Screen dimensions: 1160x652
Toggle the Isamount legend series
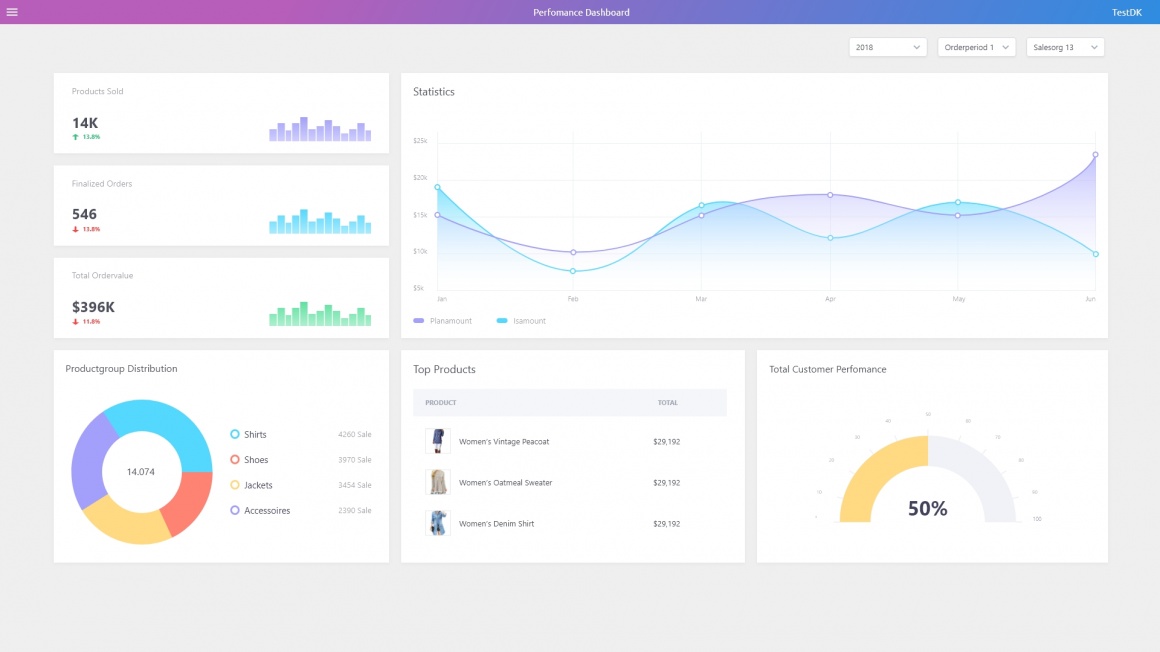[x=521, y=320]
